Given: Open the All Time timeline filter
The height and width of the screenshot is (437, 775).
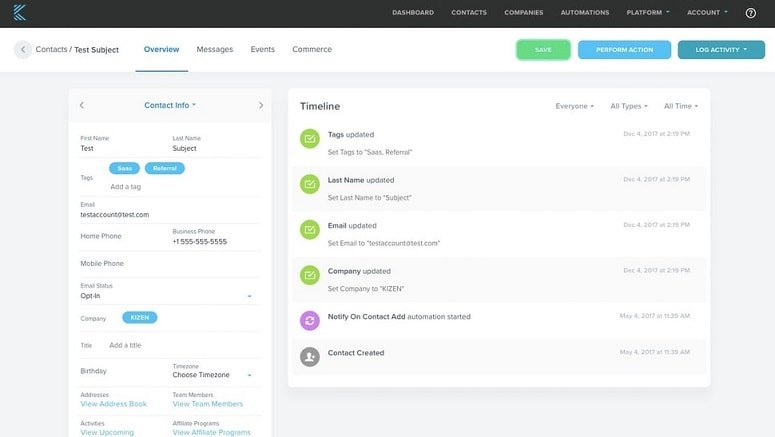Looking at the screenshot, I should 681,106.
